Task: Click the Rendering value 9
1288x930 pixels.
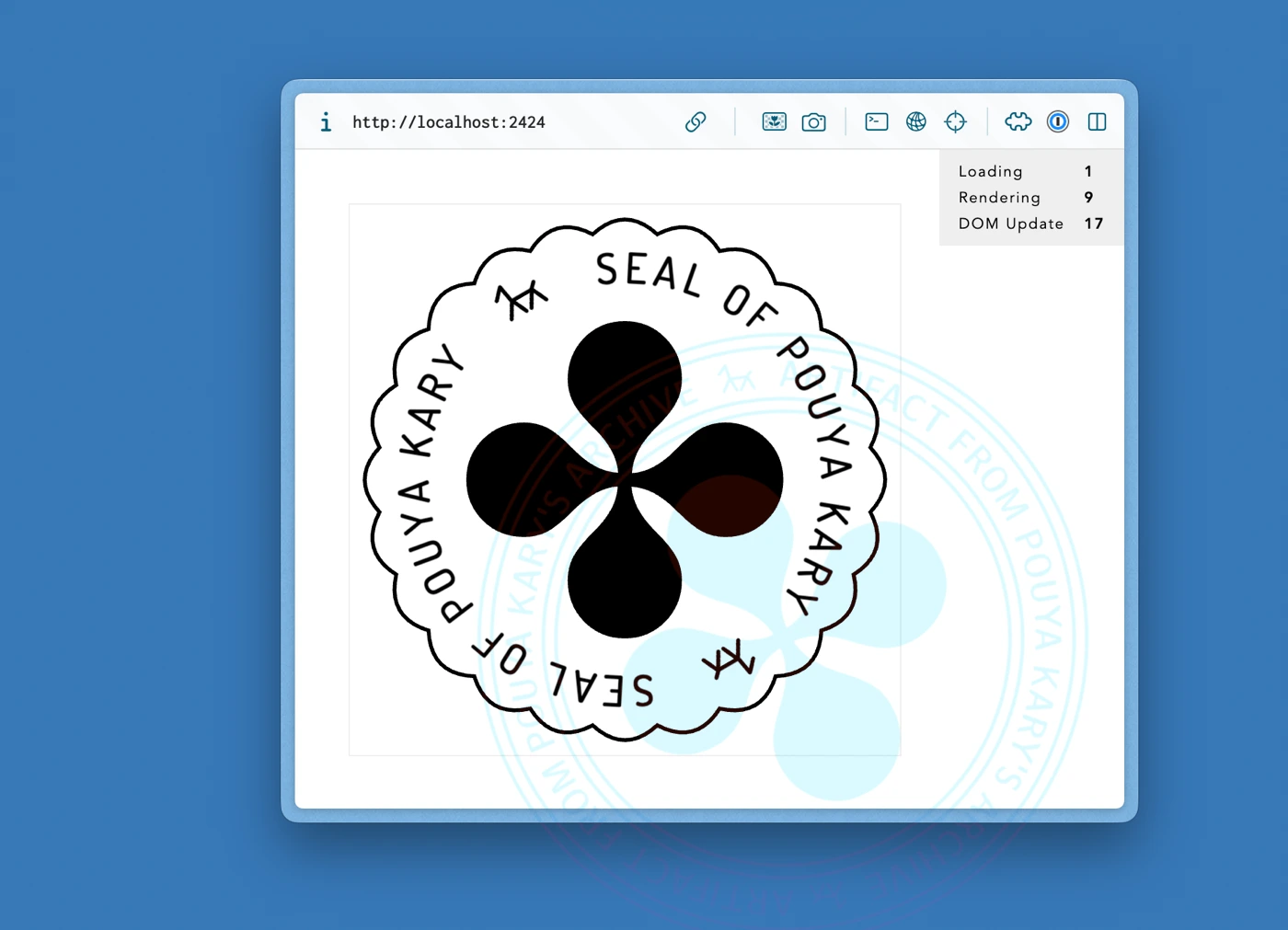Action: coord(1088,198)
